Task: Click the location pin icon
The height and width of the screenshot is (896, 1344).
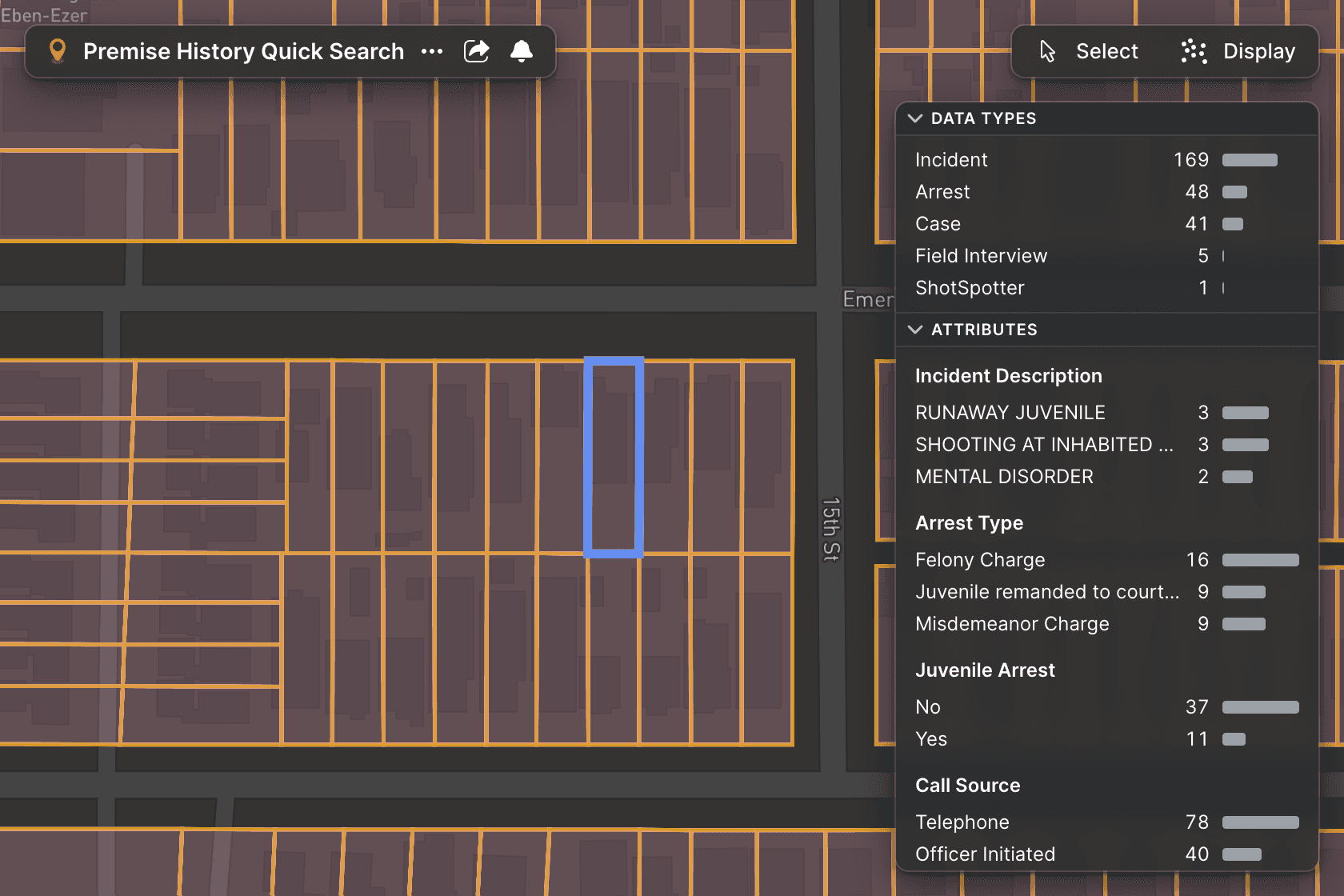Action: [57, 51]
